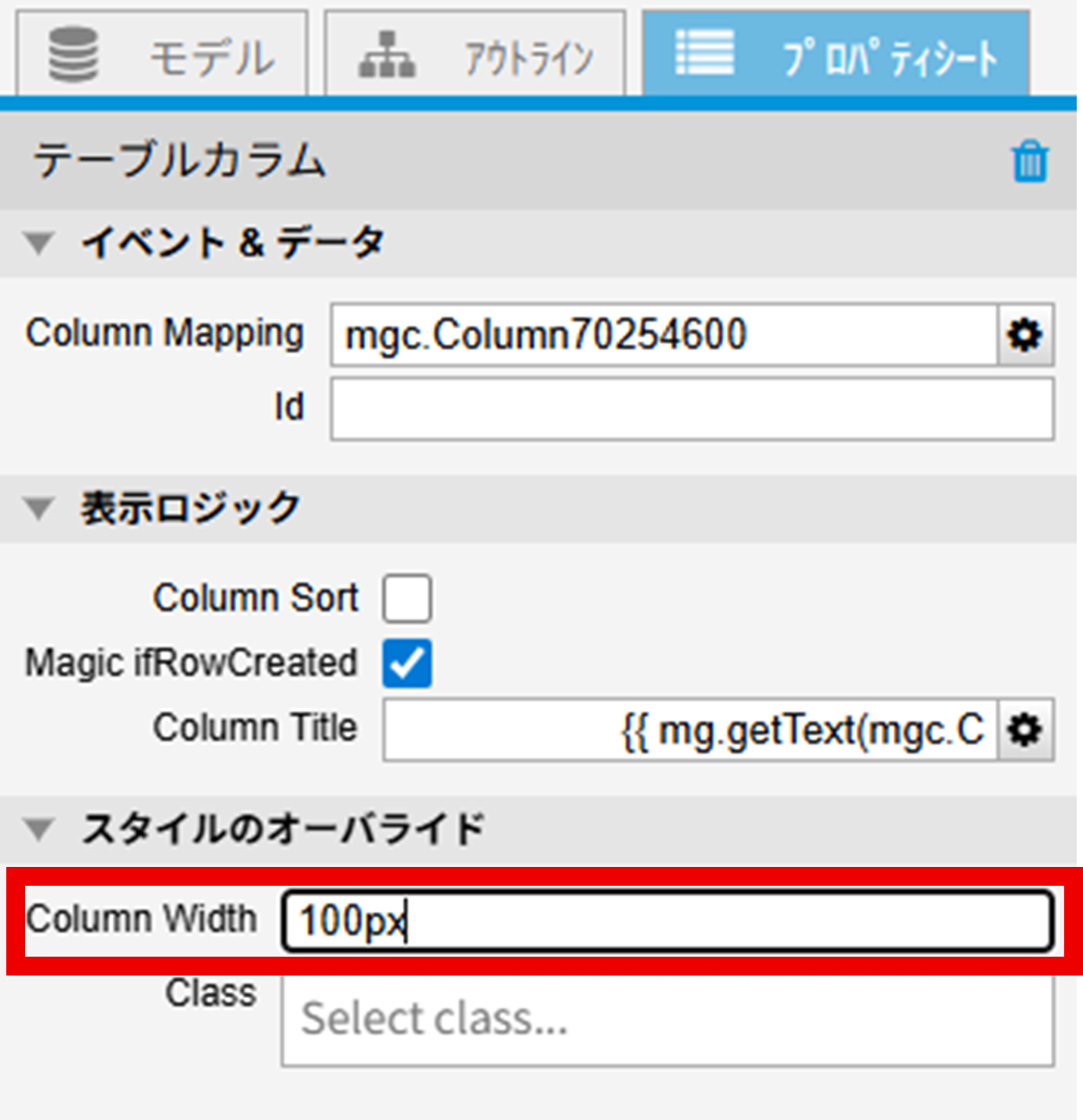
Task: Collapse the イベント & データ section
Action: click(x=39, y=243)
